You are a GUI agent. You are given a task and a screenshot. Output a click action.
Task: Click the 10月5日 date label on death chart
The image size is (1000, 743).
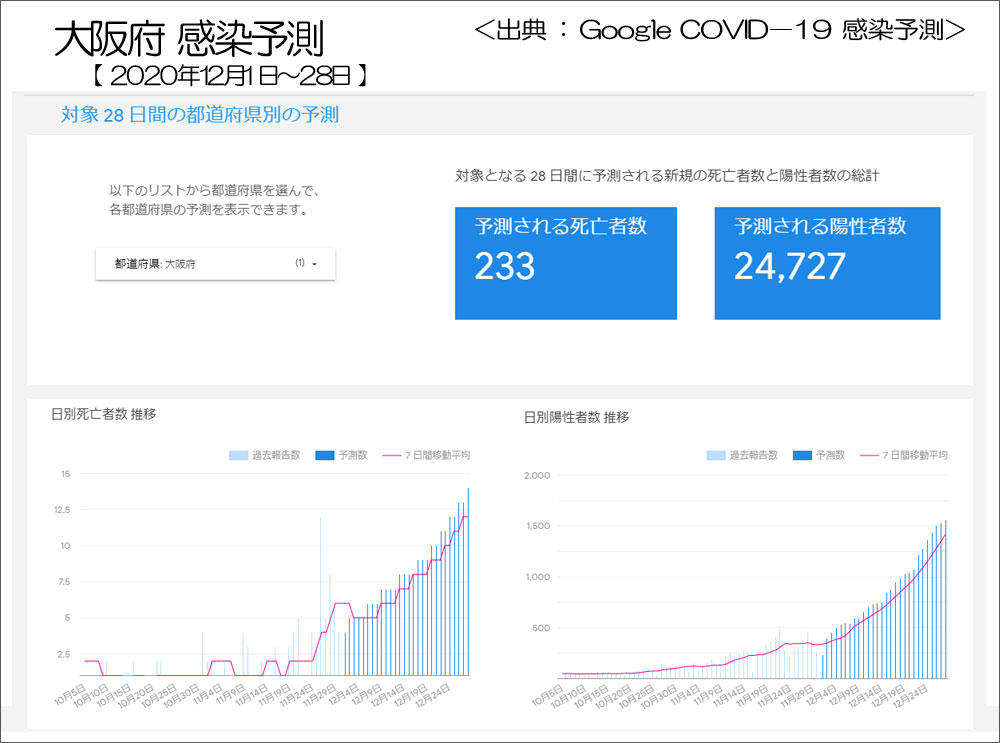70,695
